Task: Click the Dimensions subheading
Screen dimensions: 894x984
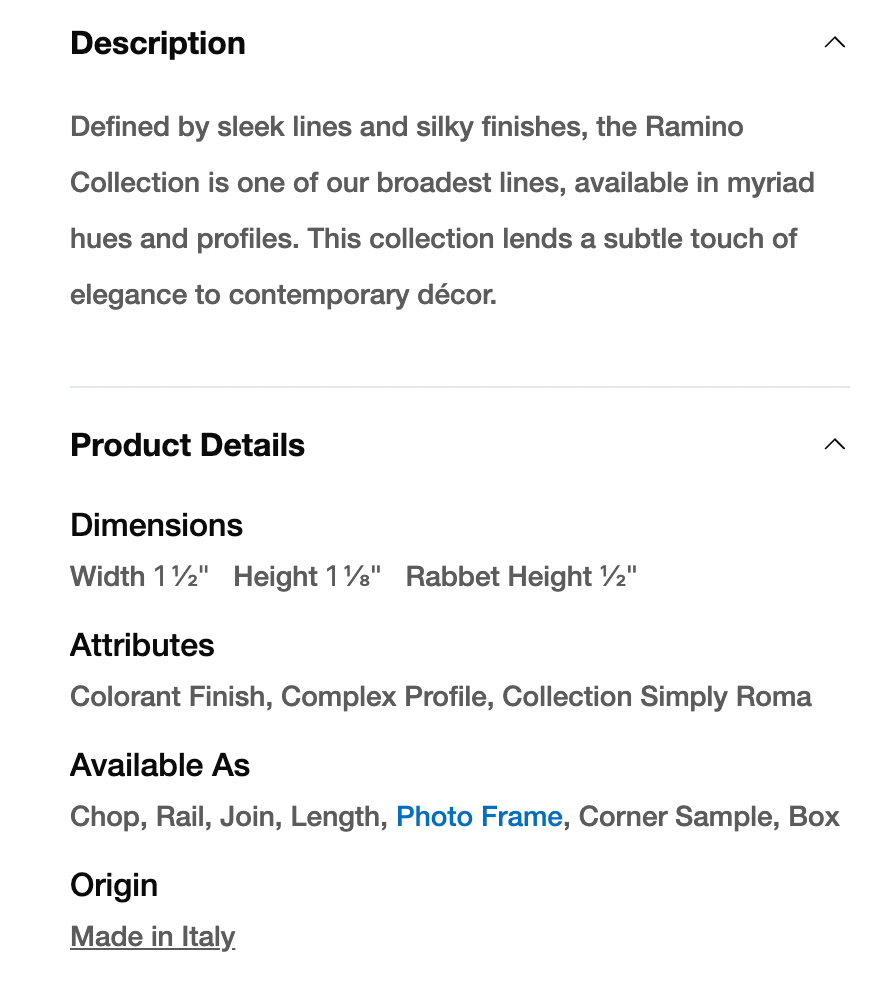Action: point(156,525)
